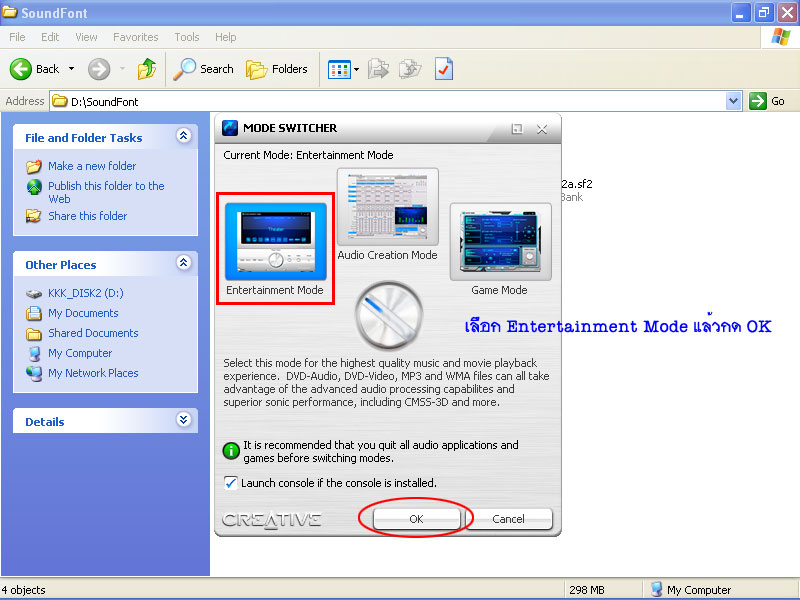
Task: Pick the Game Mode thumbnail
Action: [x=501, y=241]
